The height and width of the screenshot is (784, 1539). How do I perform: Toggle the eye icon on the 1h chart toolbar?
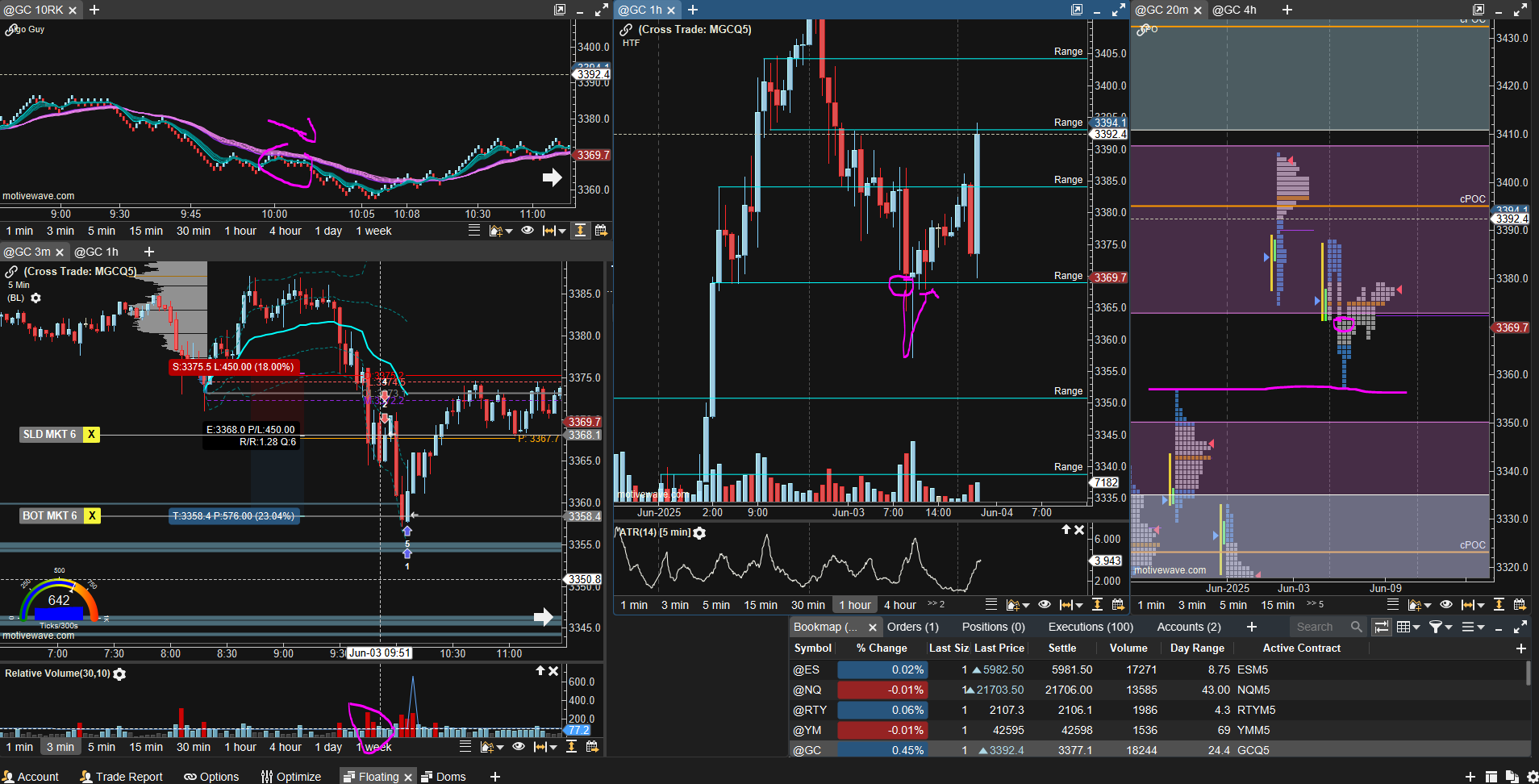(1045, 605)
